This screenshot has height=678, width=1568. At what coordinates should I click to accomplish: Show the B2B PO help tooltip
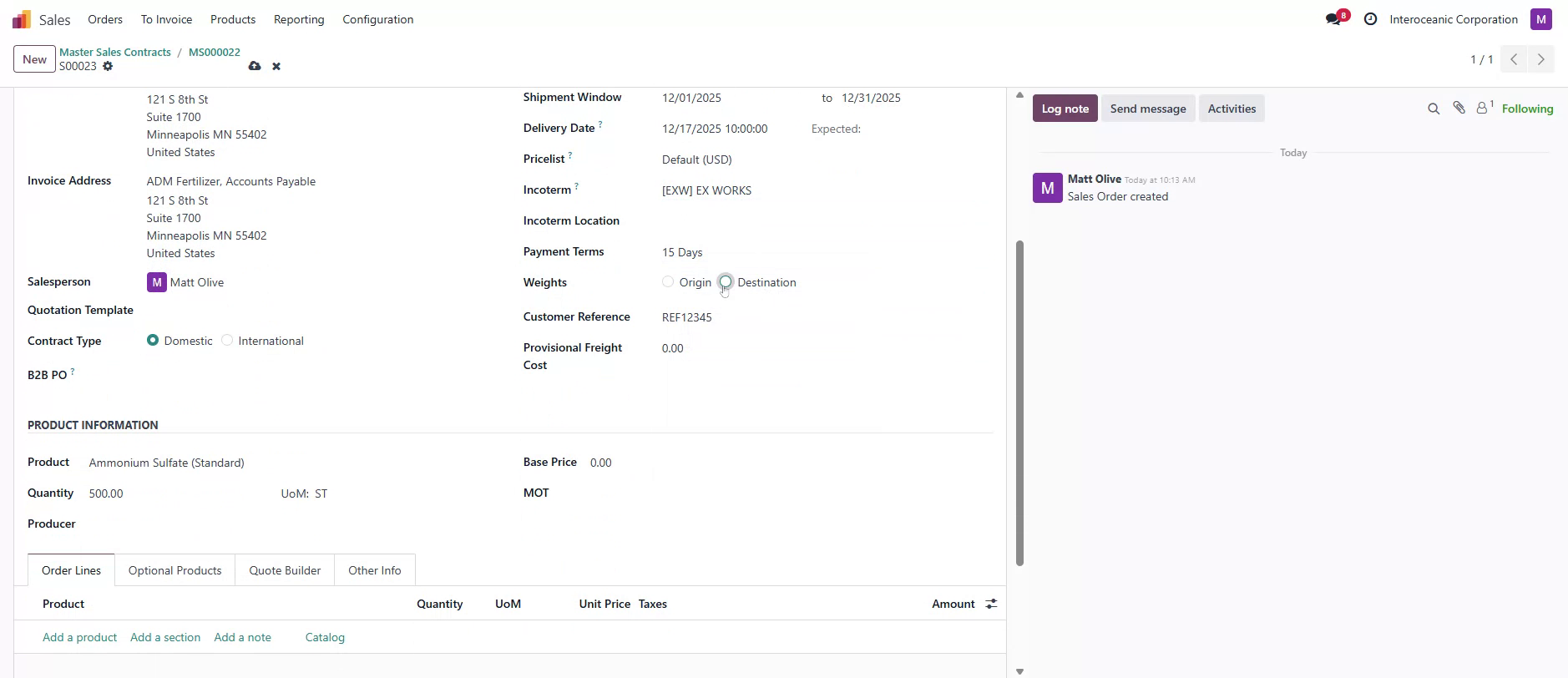click(73, 371)
